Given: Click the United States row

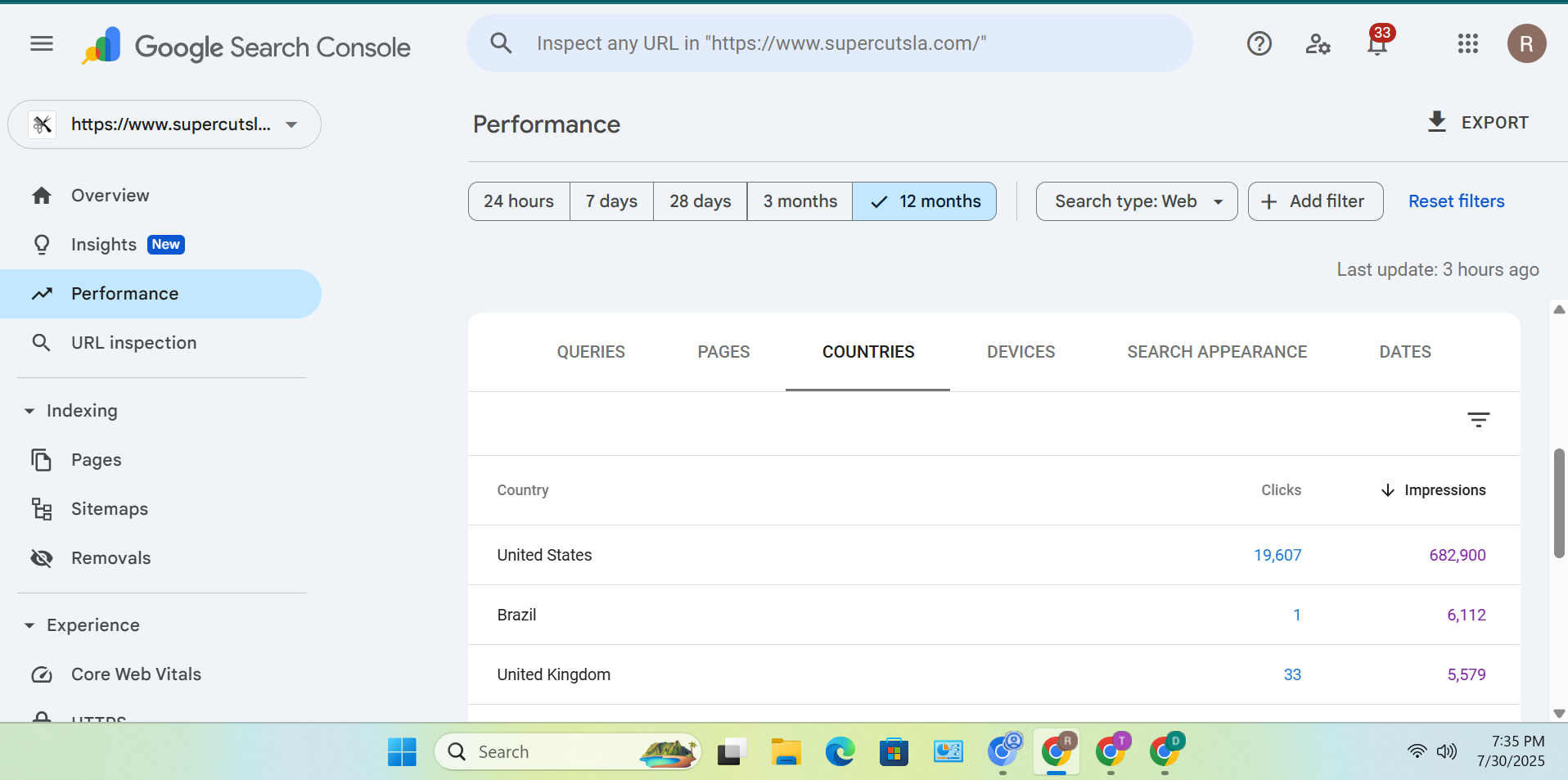Looking at the screenshot, I should click(x=994, y=555).
